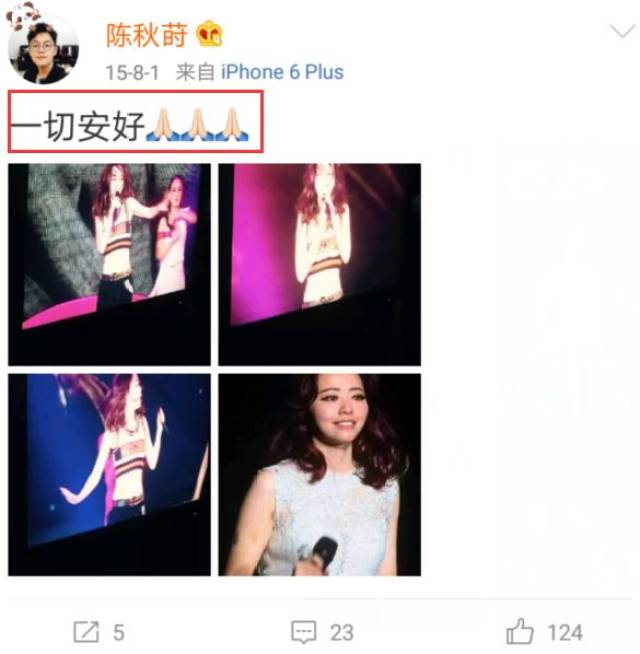
Task: Open the photo with the pink backdrop
Action: pos(320,265)
